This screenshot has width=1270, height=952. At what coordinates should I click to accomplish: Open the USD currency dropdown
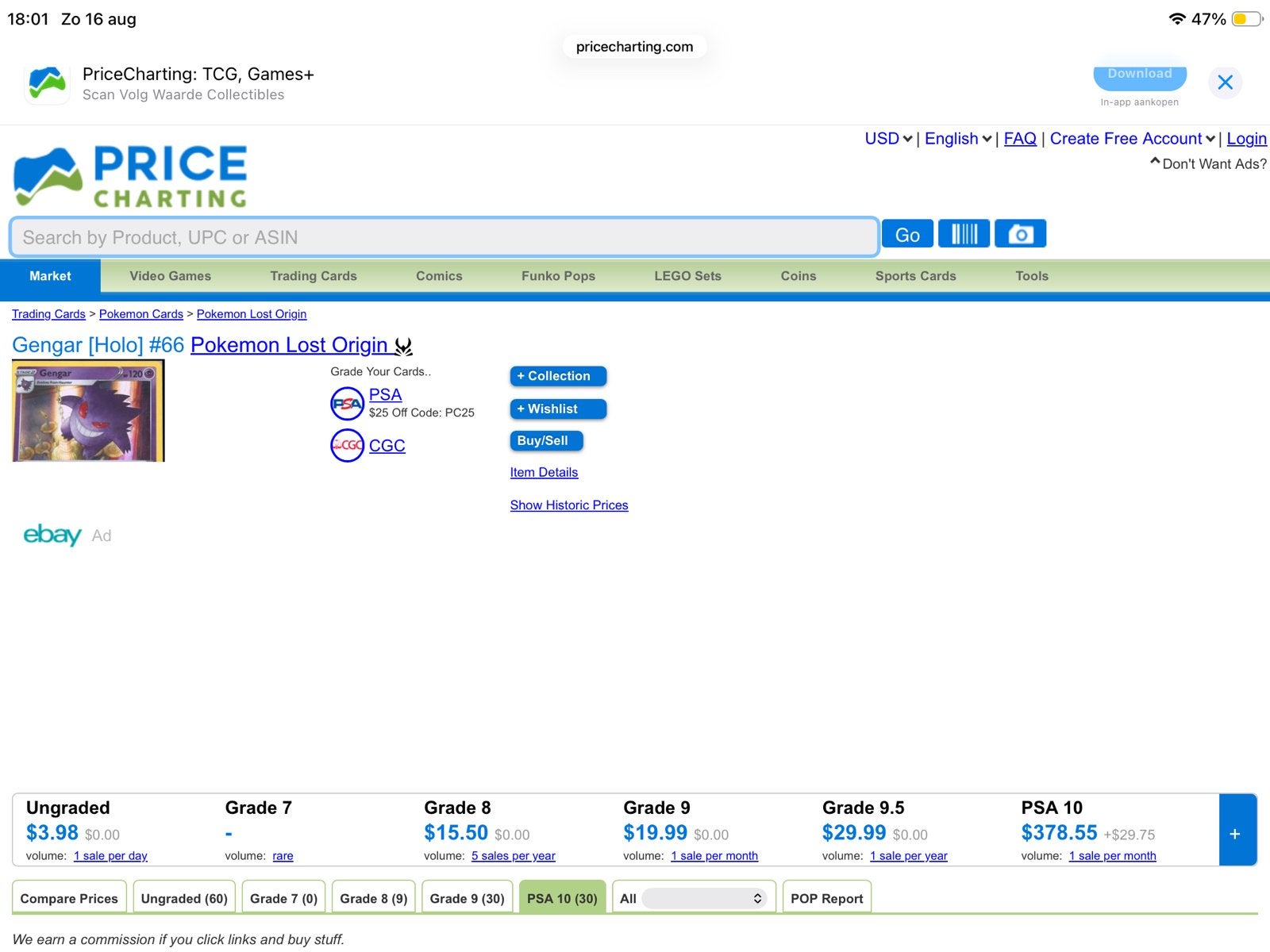click(x=888, y=139)
